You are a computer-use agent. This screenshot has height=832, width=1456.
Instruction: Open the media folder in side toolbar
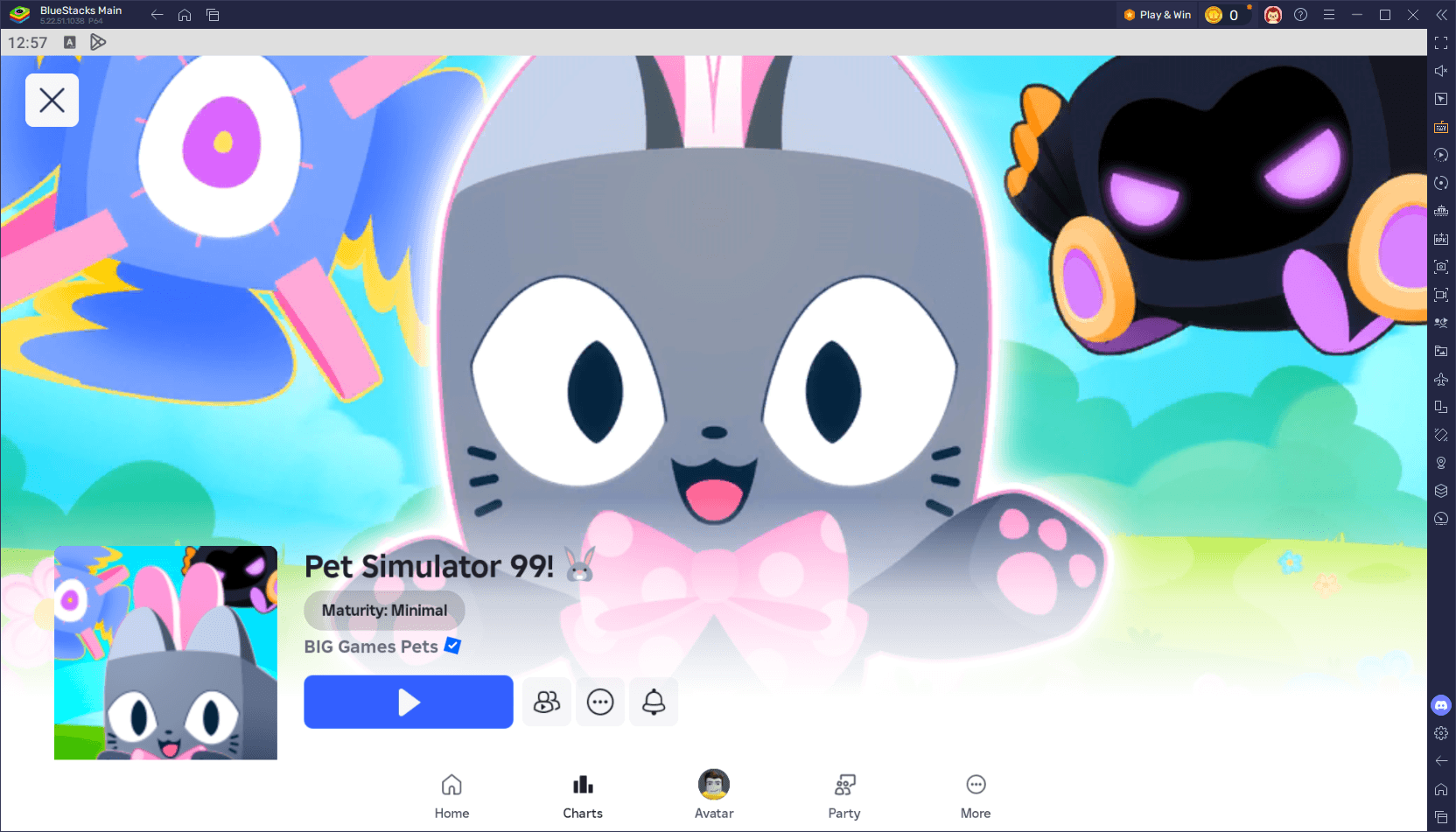point(1441,351)
